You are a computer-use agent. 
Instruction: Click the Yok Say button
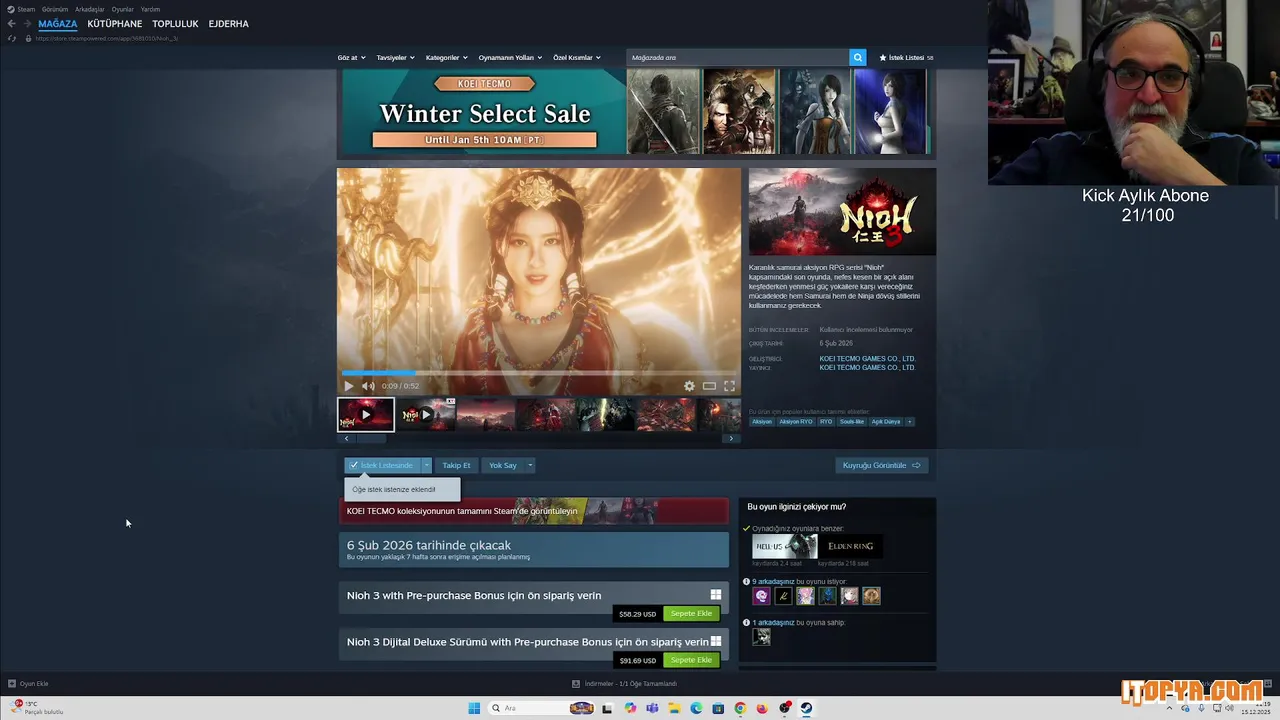pyautogui.click(x=503, y=465)
